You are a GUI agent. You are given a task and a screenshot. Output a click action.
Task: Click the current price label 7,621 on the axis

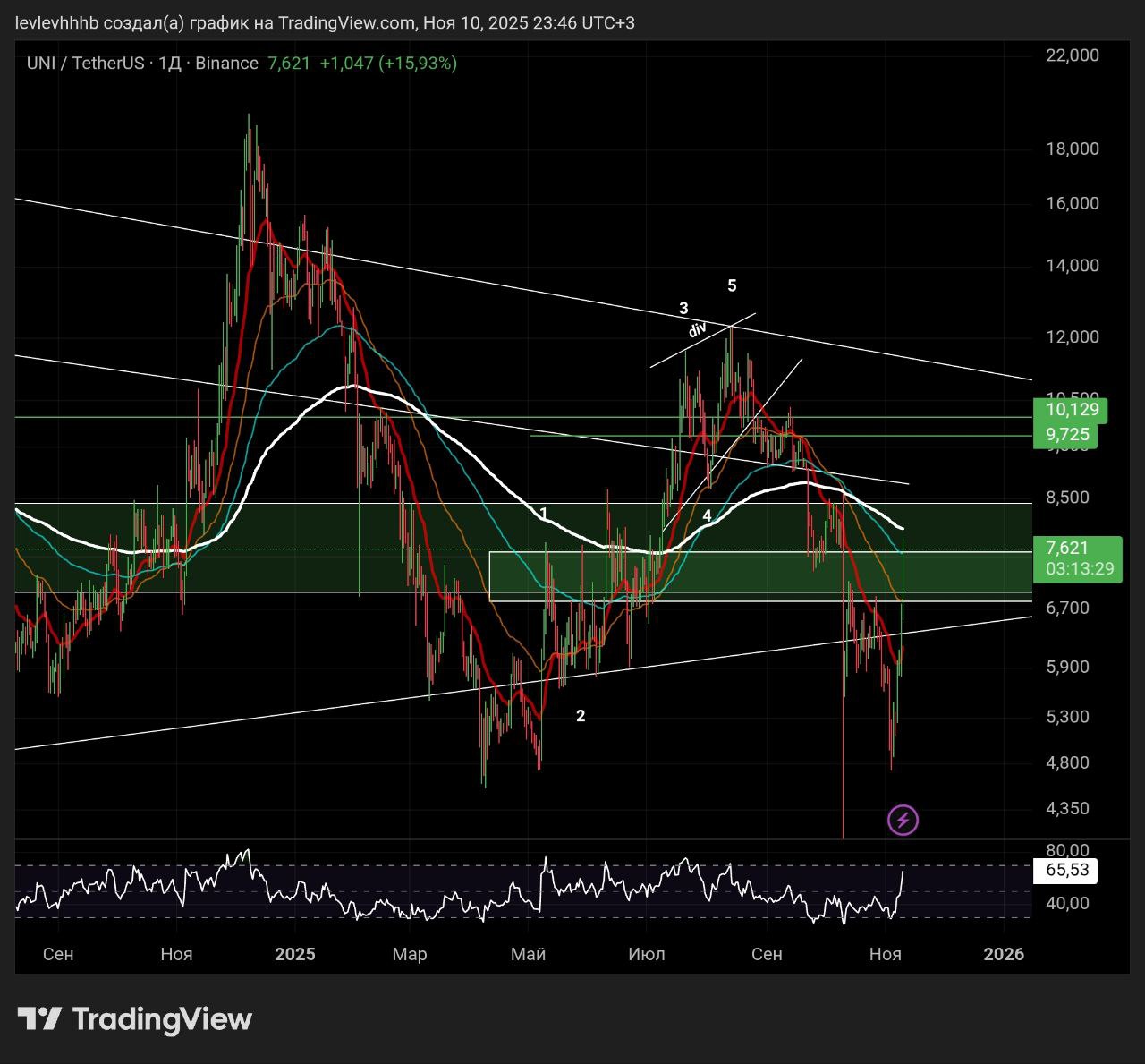1066,549
